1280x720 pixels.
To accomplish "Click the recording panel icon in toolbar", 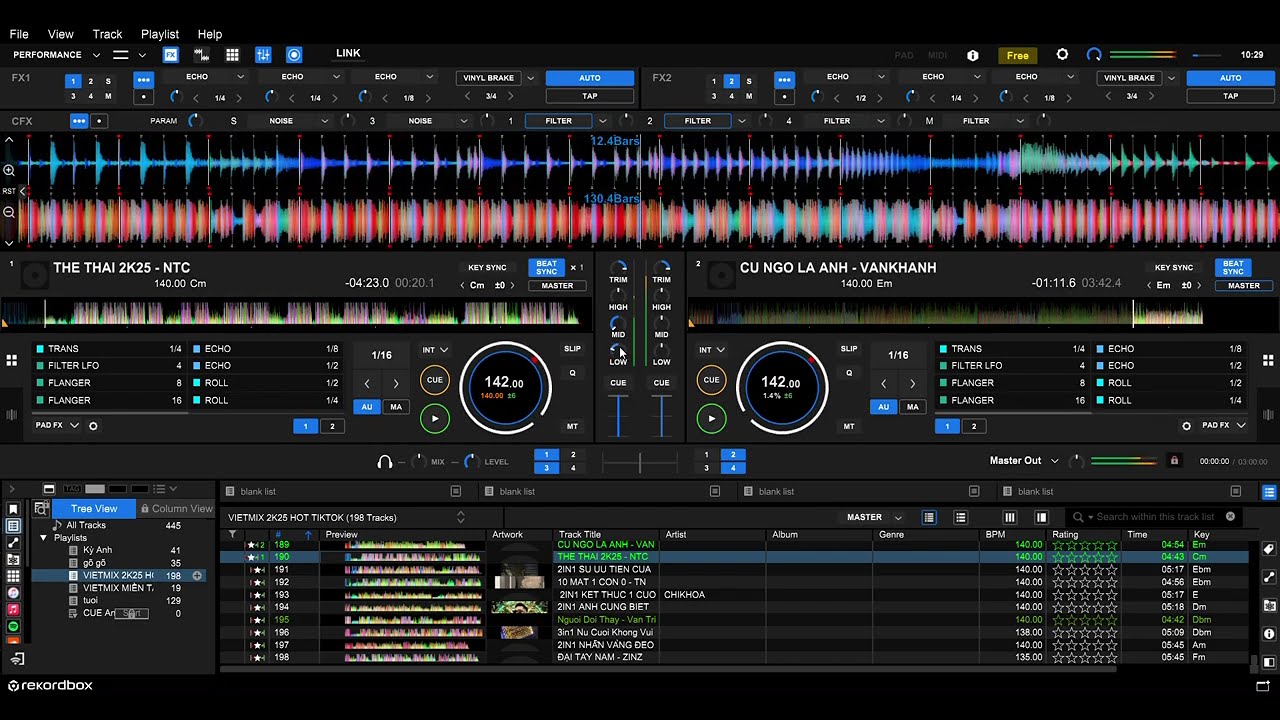I will coord(294,55).
